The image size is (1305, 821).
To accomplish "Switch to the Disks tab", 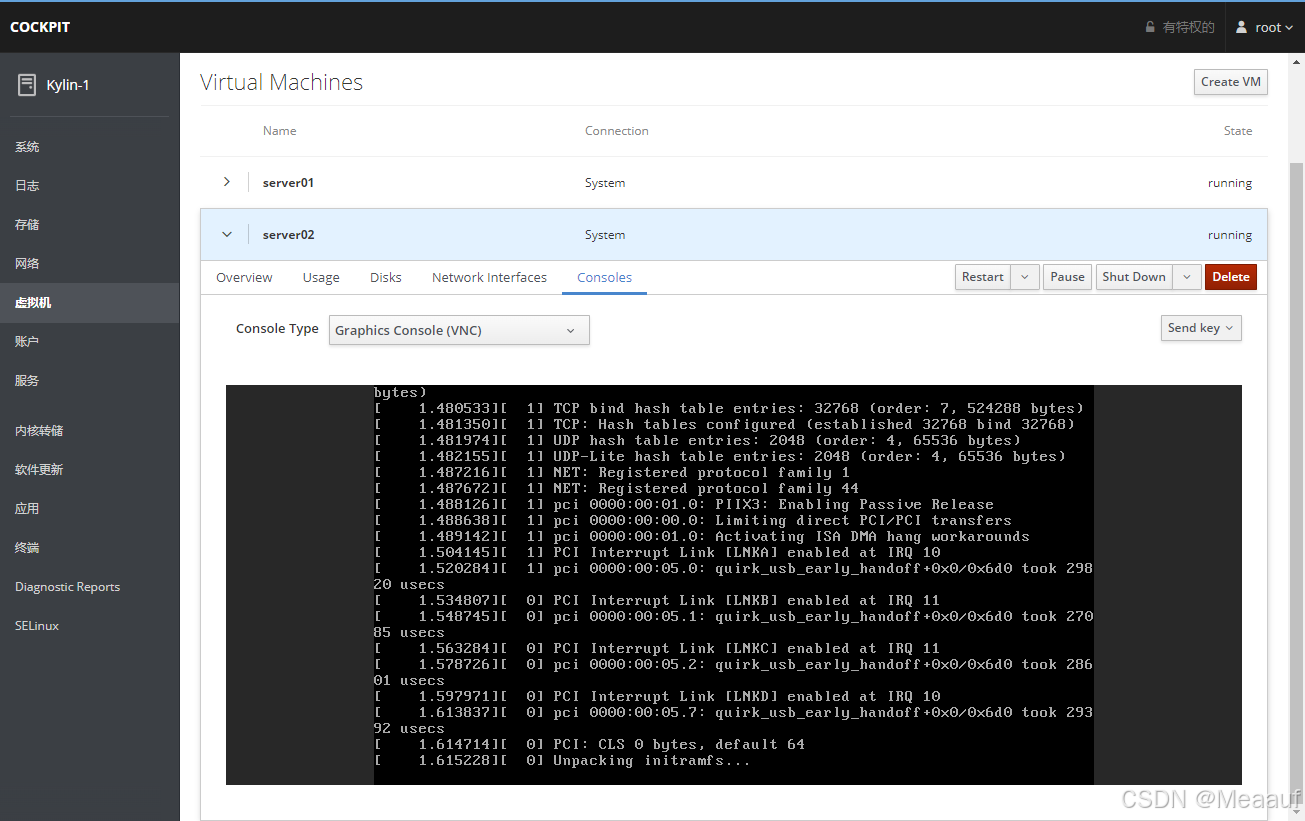I will pyautogui.click(x=385, y=277).
